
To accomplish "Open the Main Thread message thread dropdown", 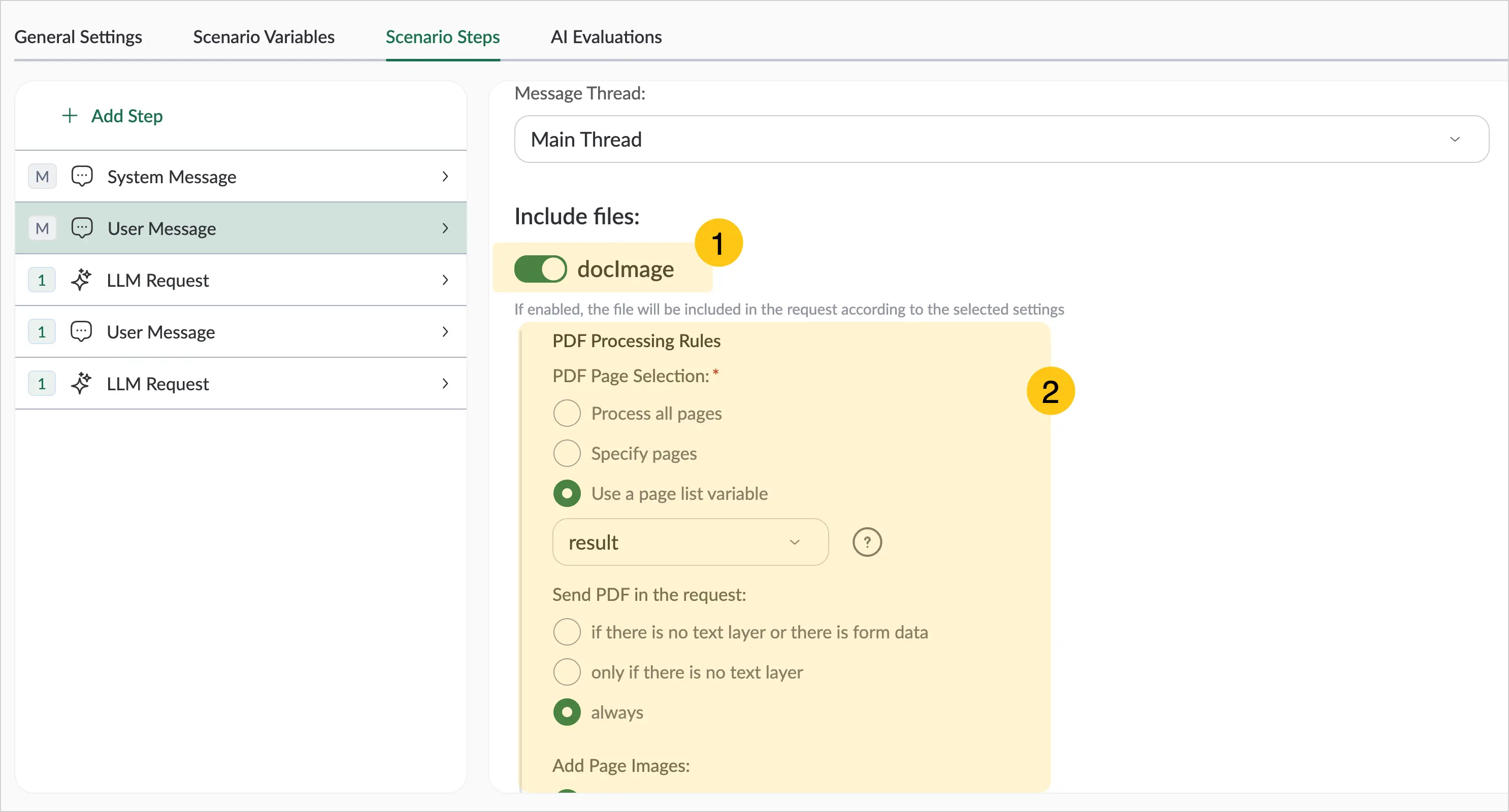I will (1001, 140).
